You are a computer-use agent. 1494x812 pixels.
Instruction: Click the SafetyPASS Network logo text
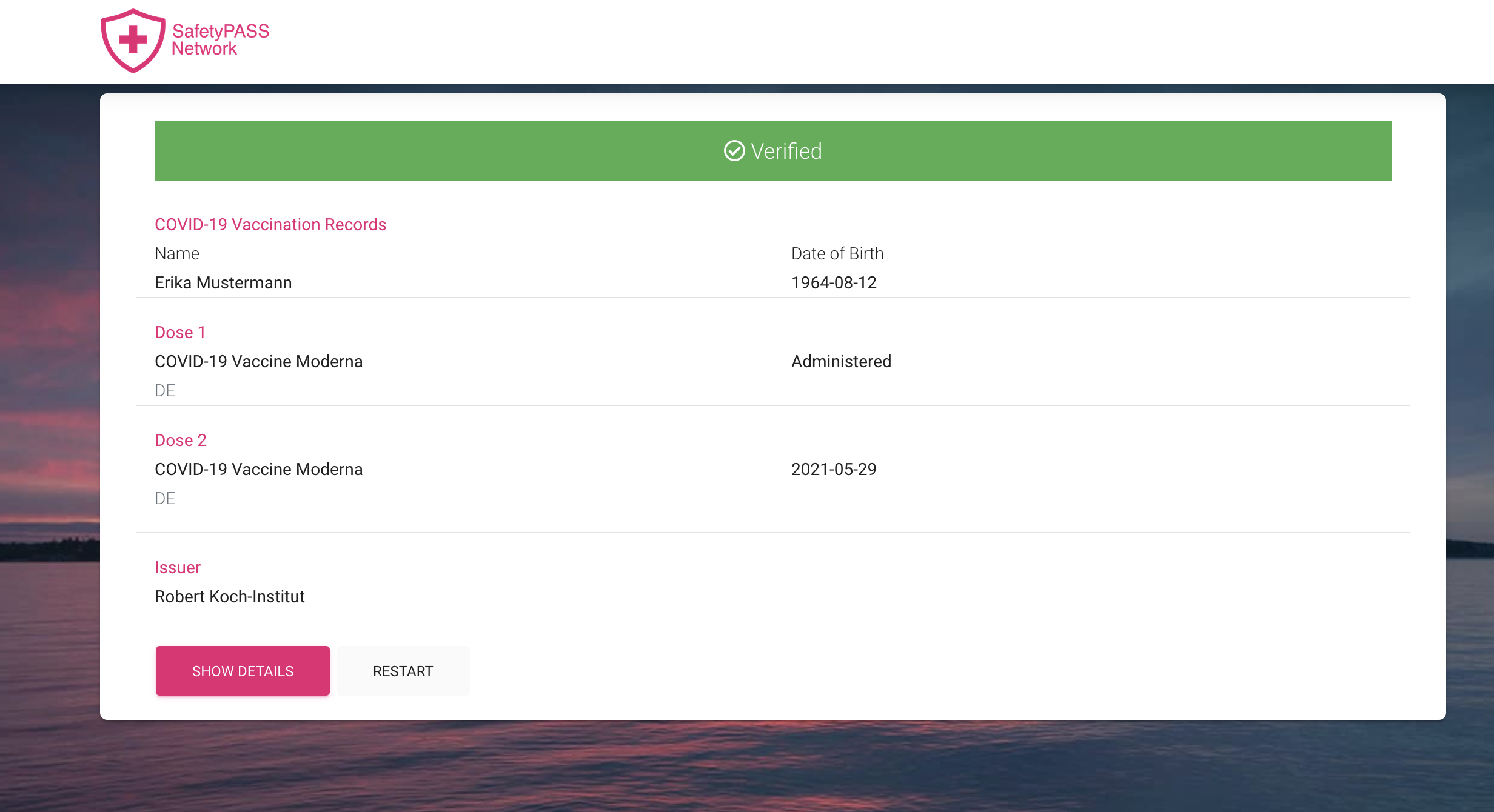click(220, 40)
